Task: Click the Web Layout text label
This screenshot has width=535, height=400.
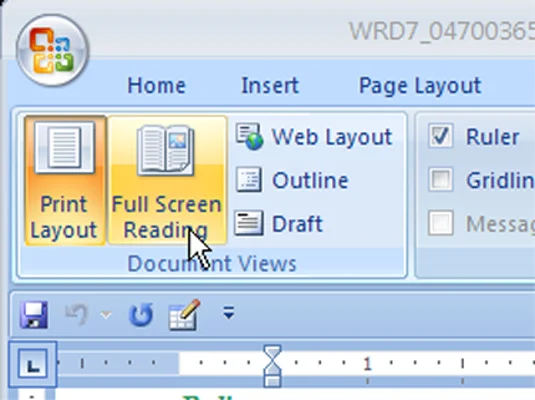Action: tap(332, 137)
